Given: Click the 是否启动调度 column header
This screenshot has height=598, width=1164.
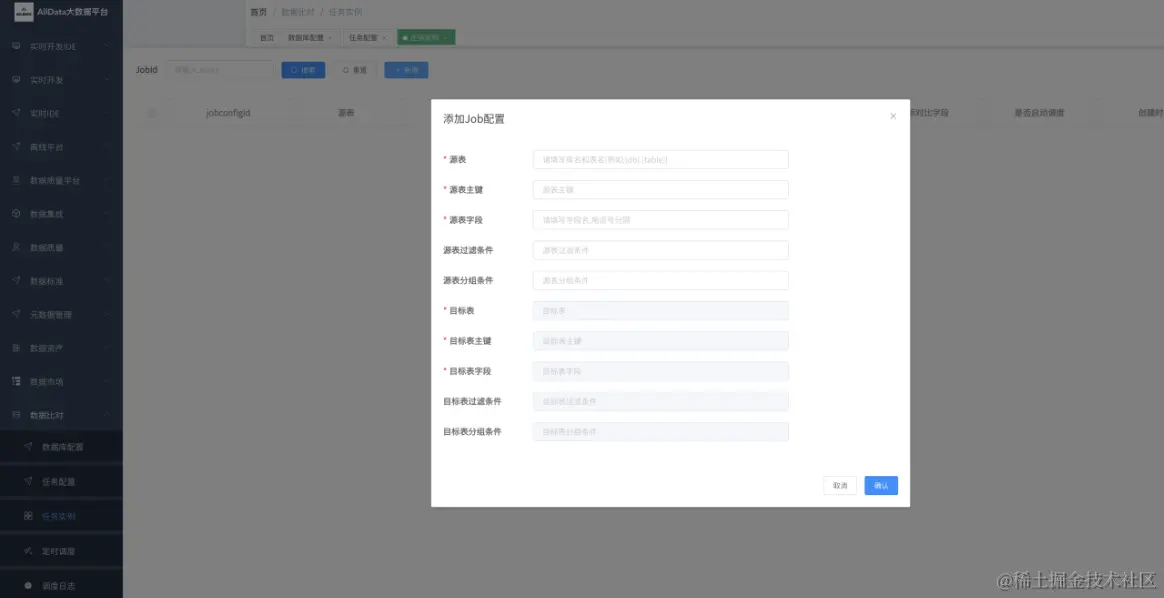Looking at the screenshot, I should click(1039, 113).
